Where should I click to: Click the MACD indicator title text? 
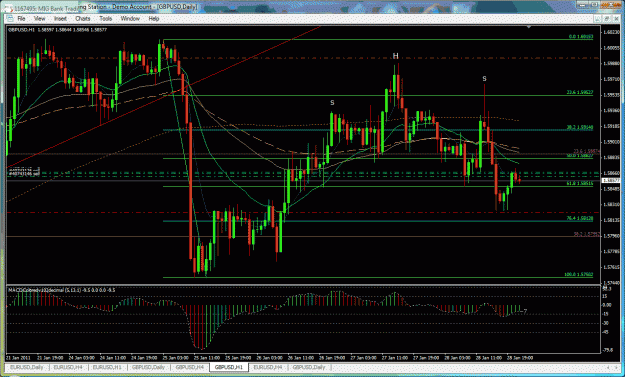pos(62,290)
